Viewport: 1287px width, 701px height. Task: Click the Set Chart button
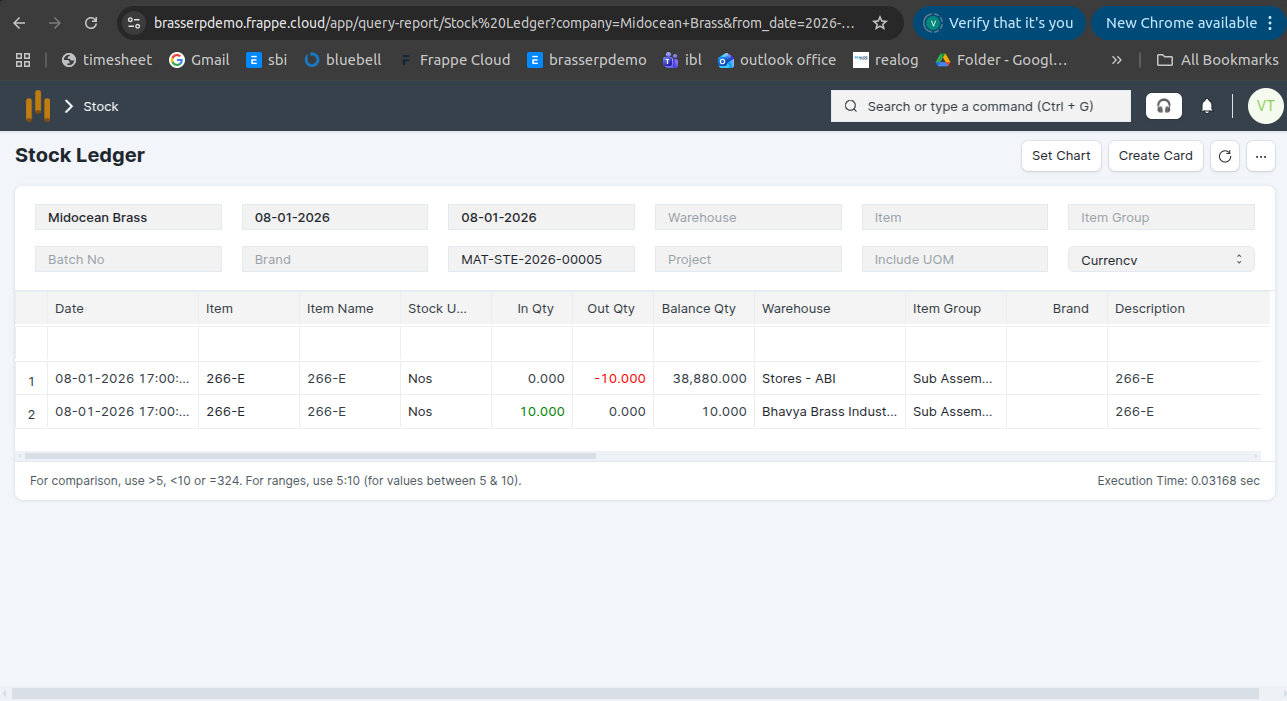point(1061,156)
